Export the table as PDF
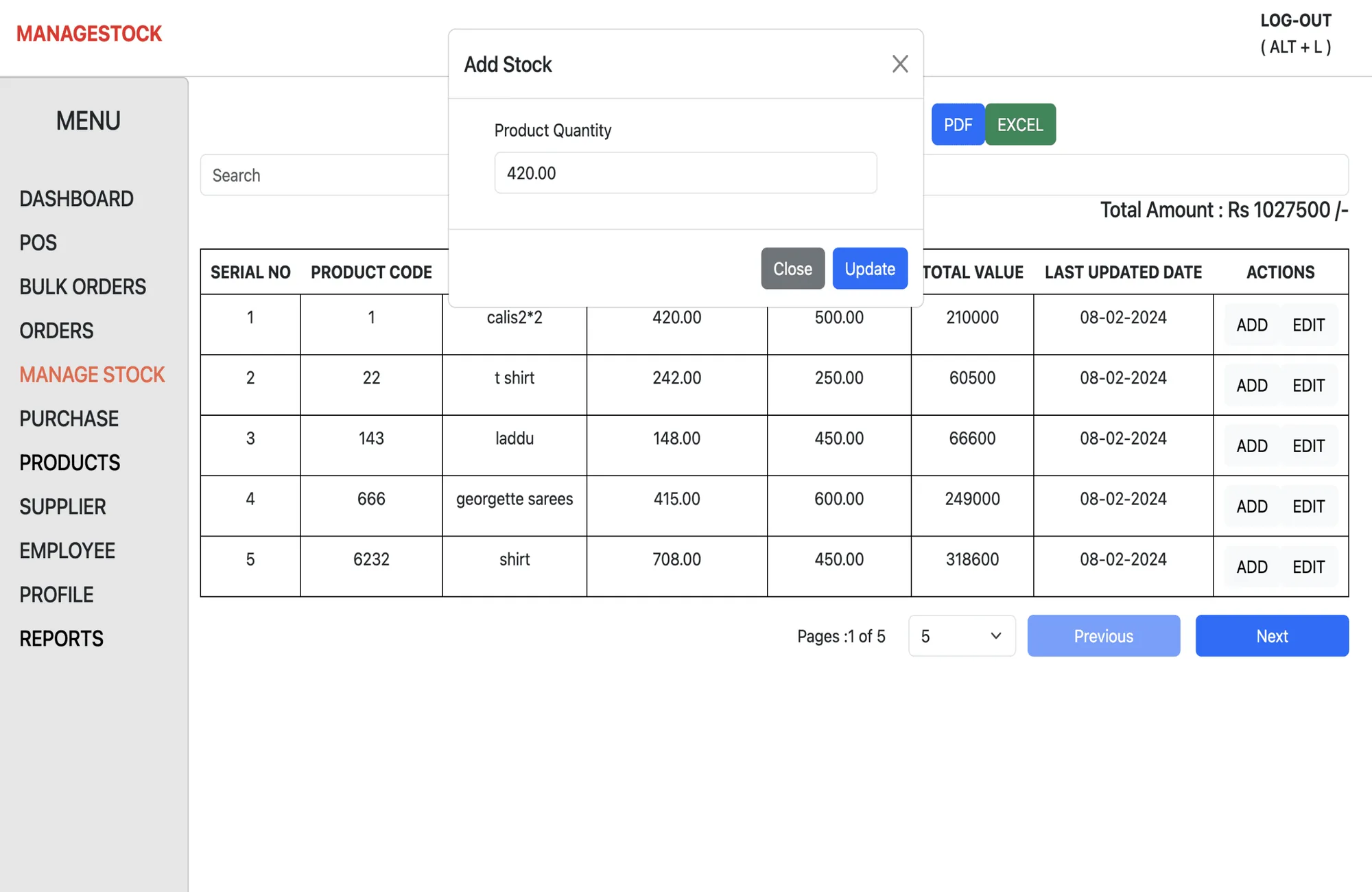The width and height of the screenshot is (1372, 892). click(x=958, y=124)
